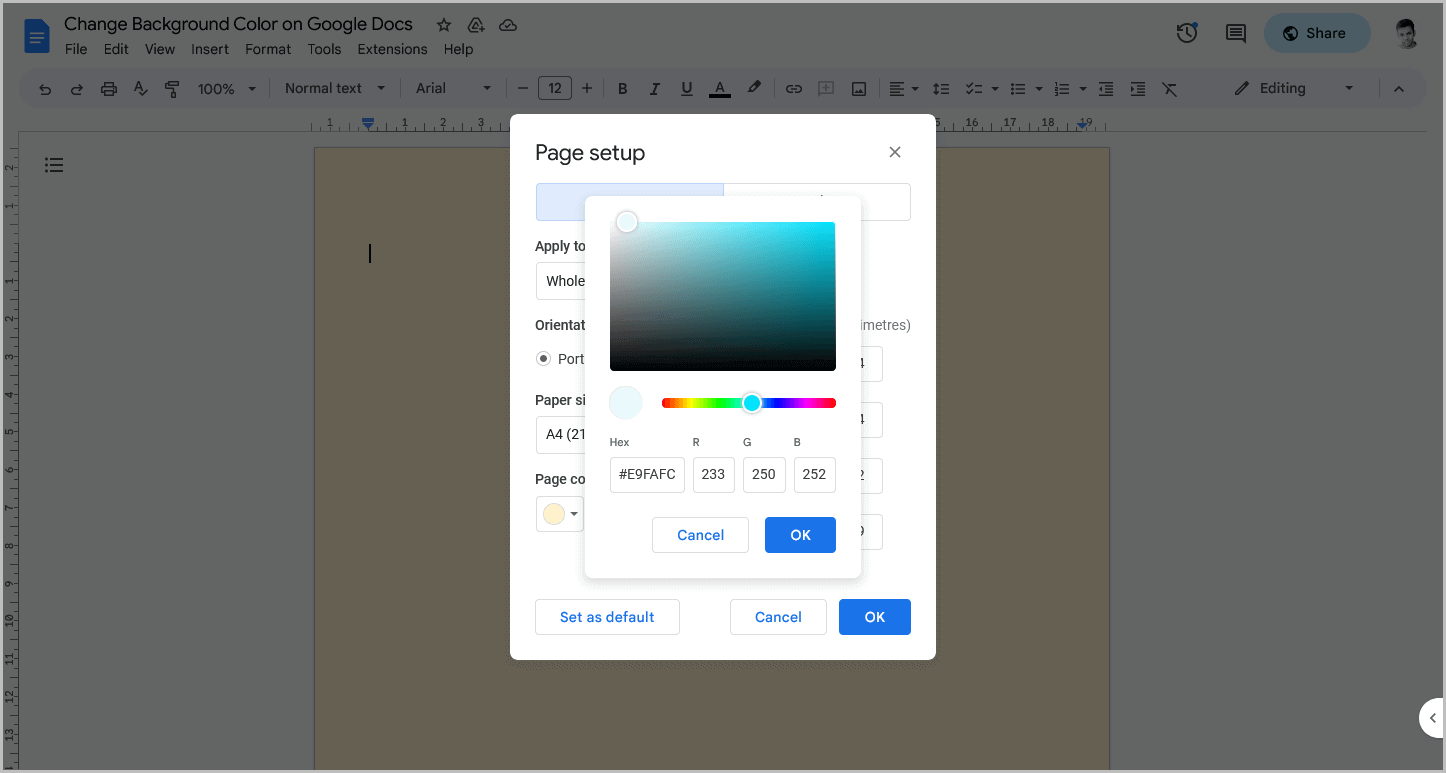Star this document
The height and width of the screenshot is (773, 1446).
(x=444, y=25)
